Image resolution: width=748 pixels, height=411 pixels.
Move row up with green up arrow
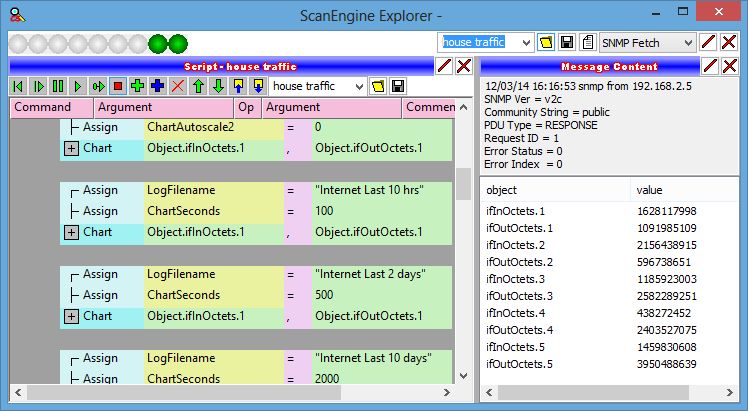click(198, 86)
